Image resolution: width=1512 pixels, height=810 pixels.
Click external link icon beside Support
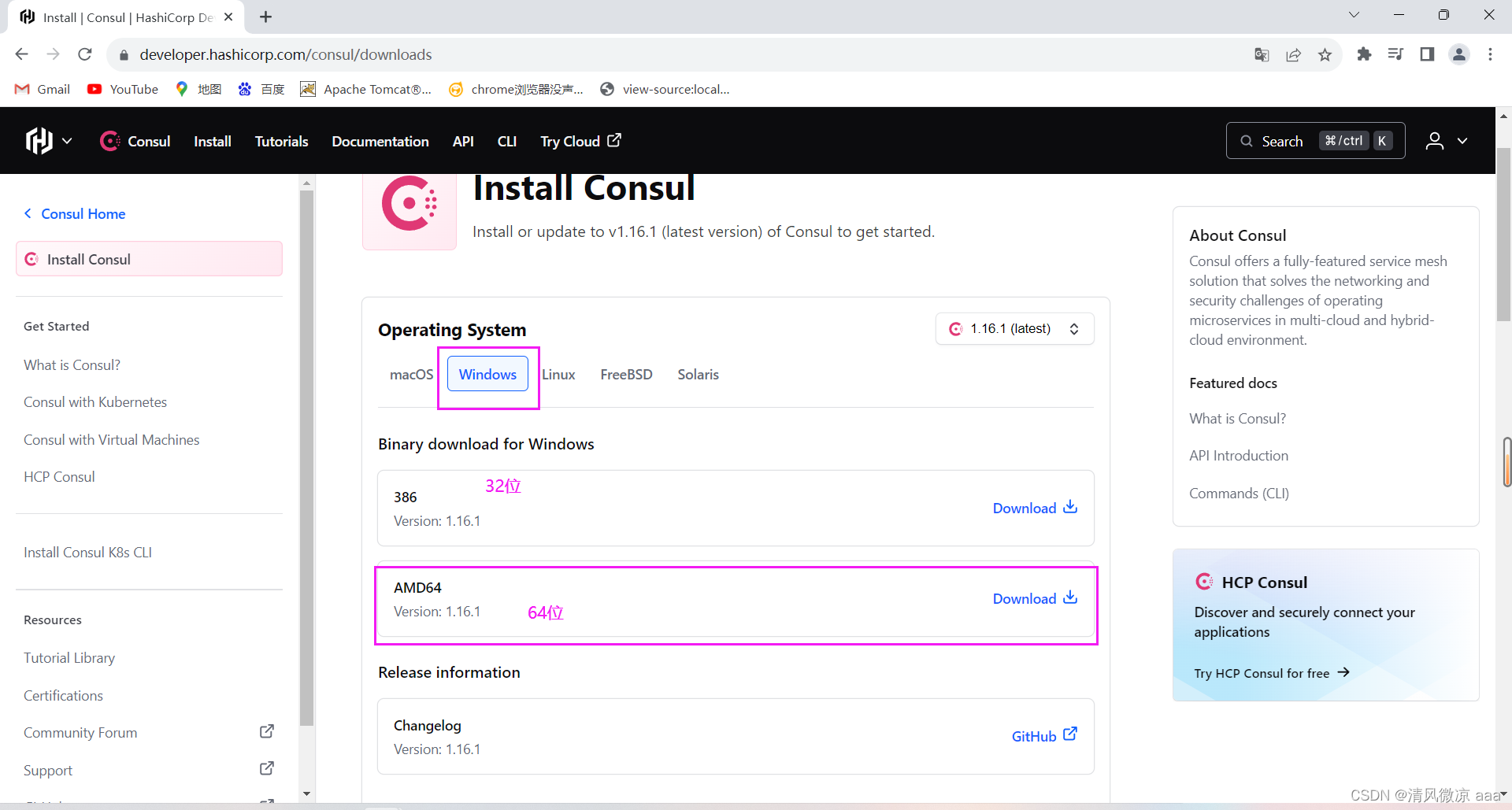[267, 768]
